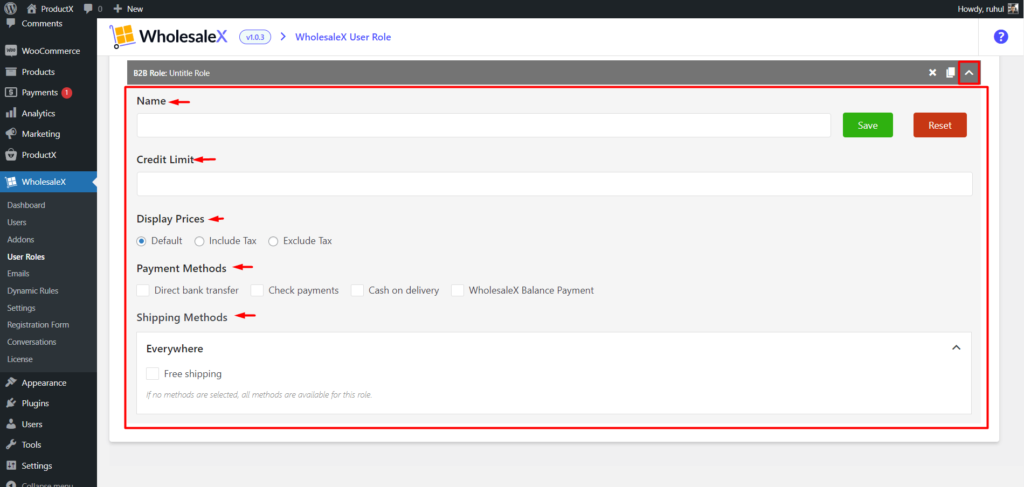1024x487 pixels.
Task: Save the user role
Action: (x=867, y=125)
